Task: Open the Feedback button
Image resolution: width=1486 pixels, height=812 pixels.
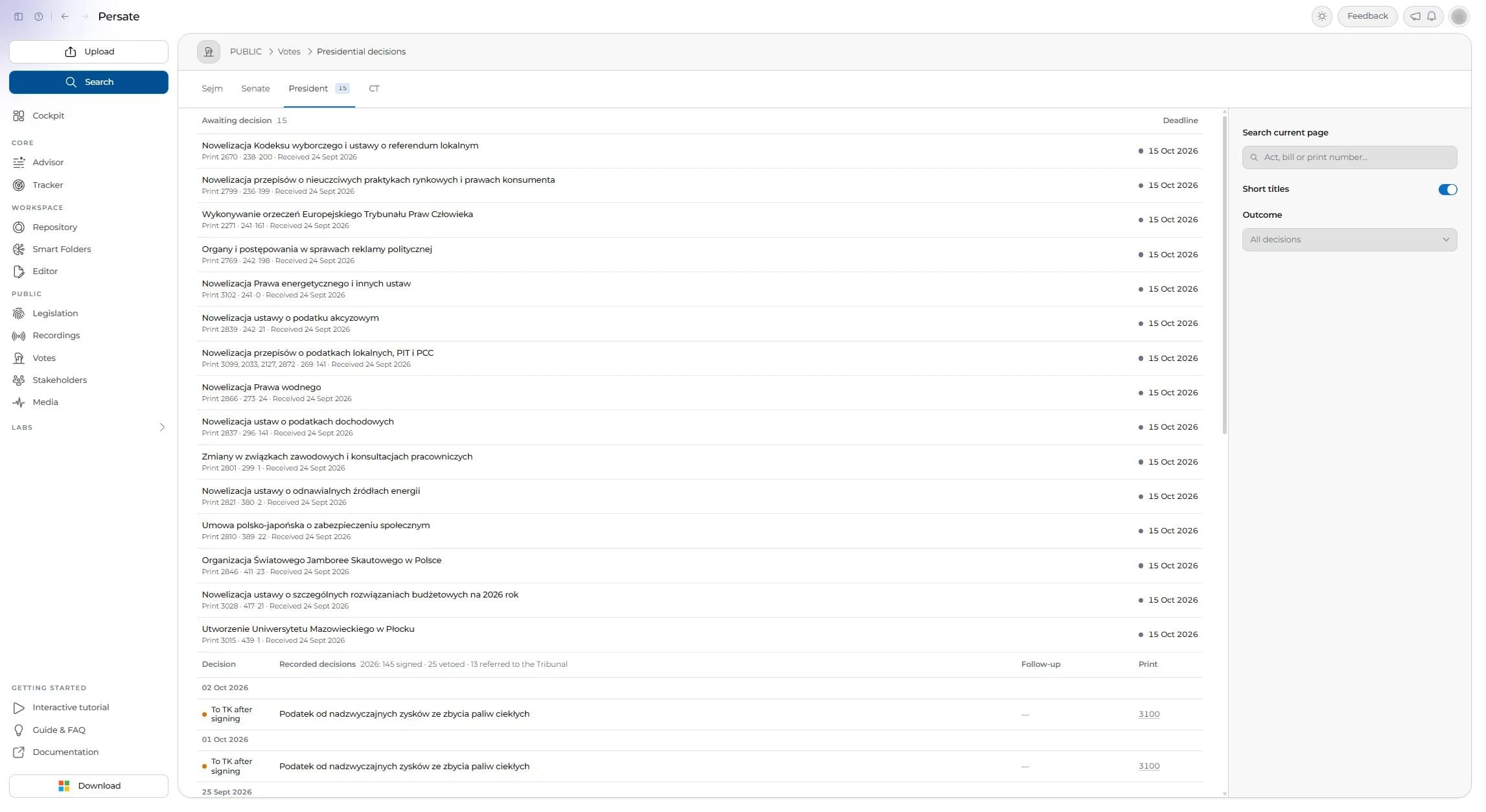Action: click(1367, 16)
